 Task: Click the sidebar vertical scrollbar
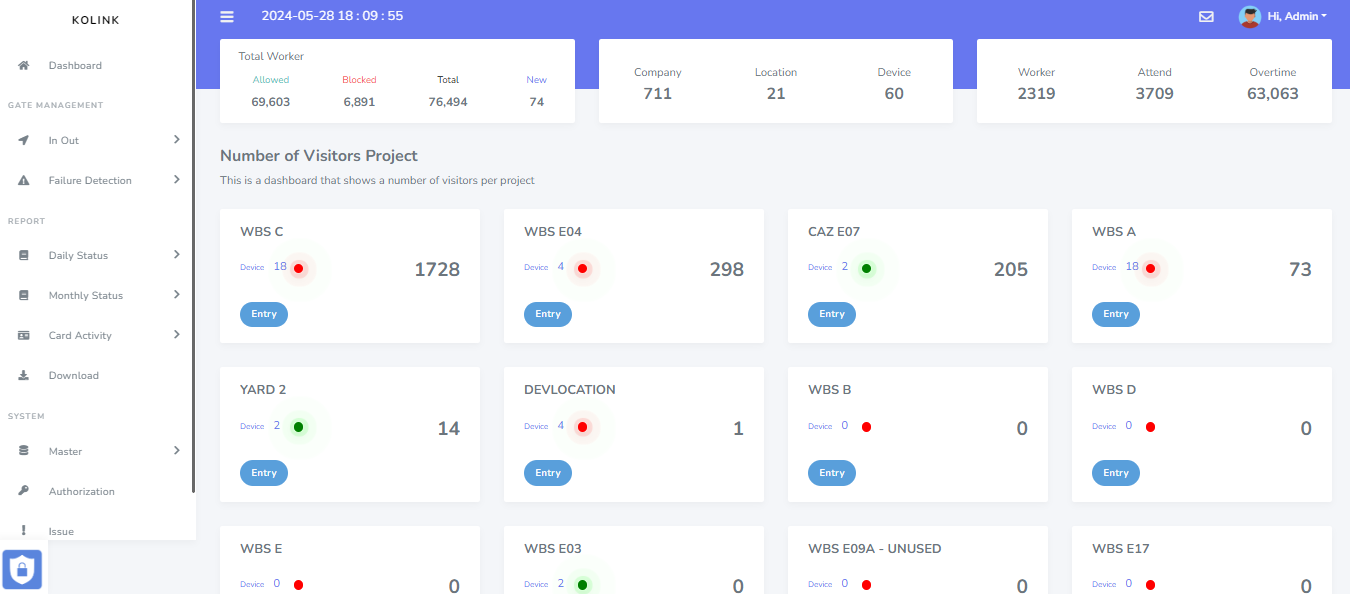pos(193,250)
